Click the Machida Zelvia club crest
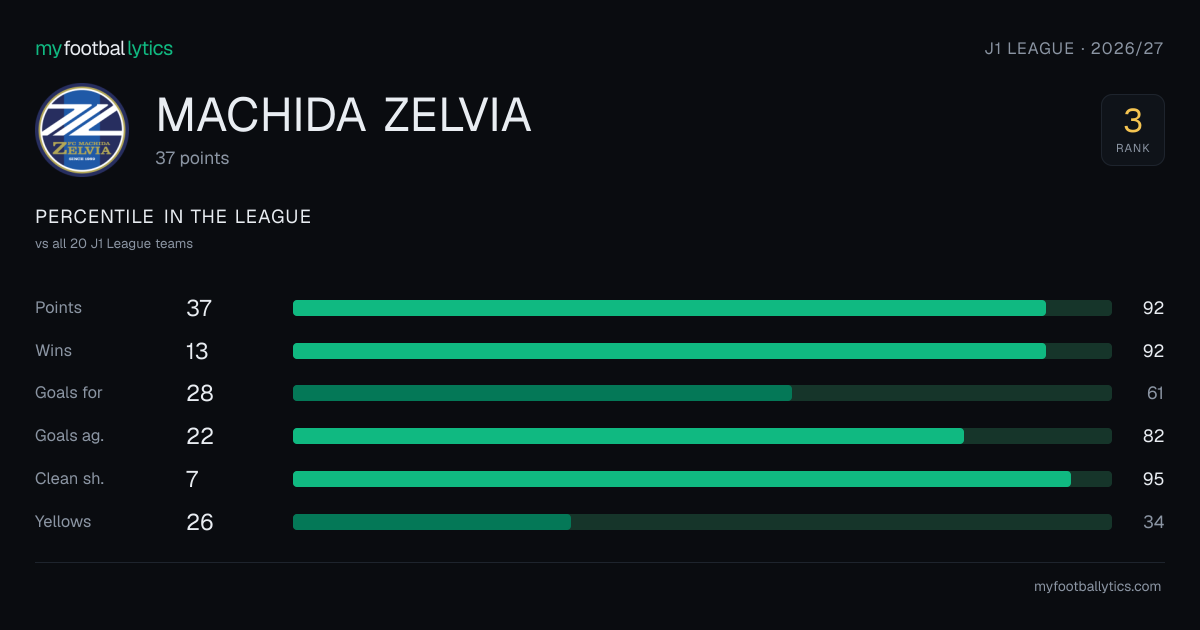 [x=82, y=130]
